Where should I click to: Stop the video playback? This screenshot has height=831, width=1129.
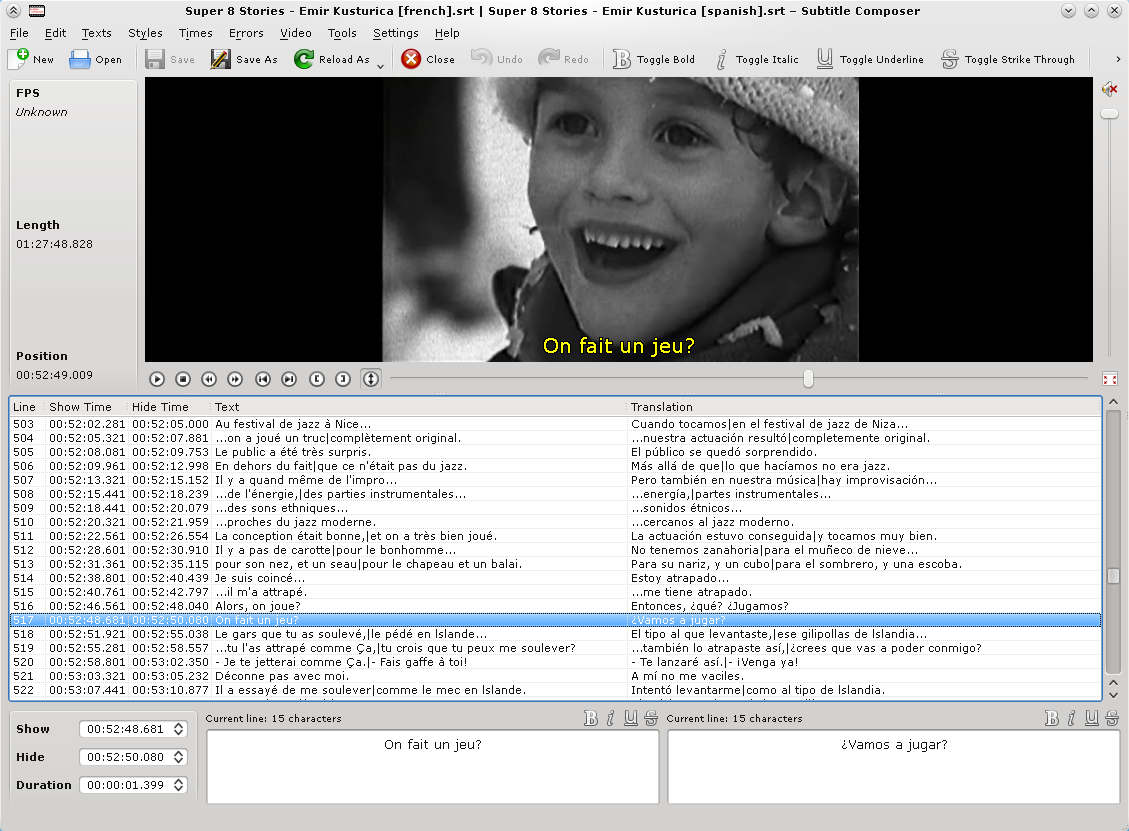click(x=183, y=379)
